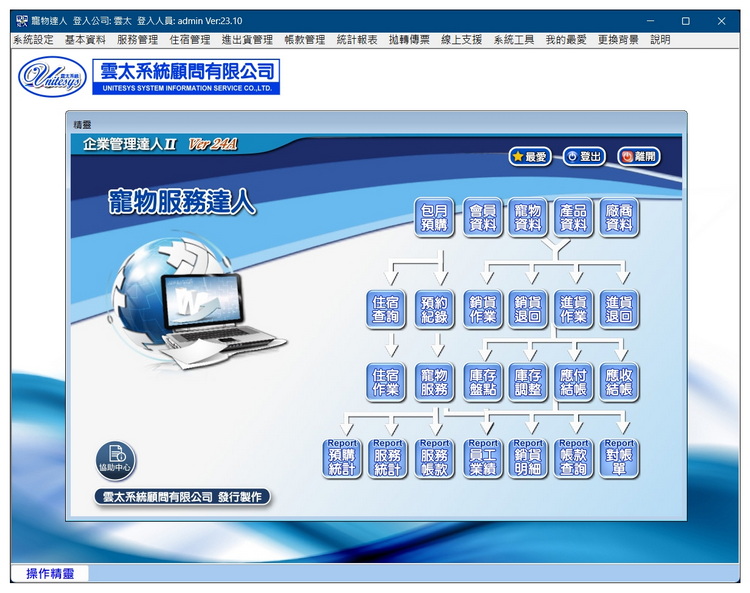This screenshot has width=750, height=593.
Task: Open the 統計報表 menu
Action: pos(357,40)
